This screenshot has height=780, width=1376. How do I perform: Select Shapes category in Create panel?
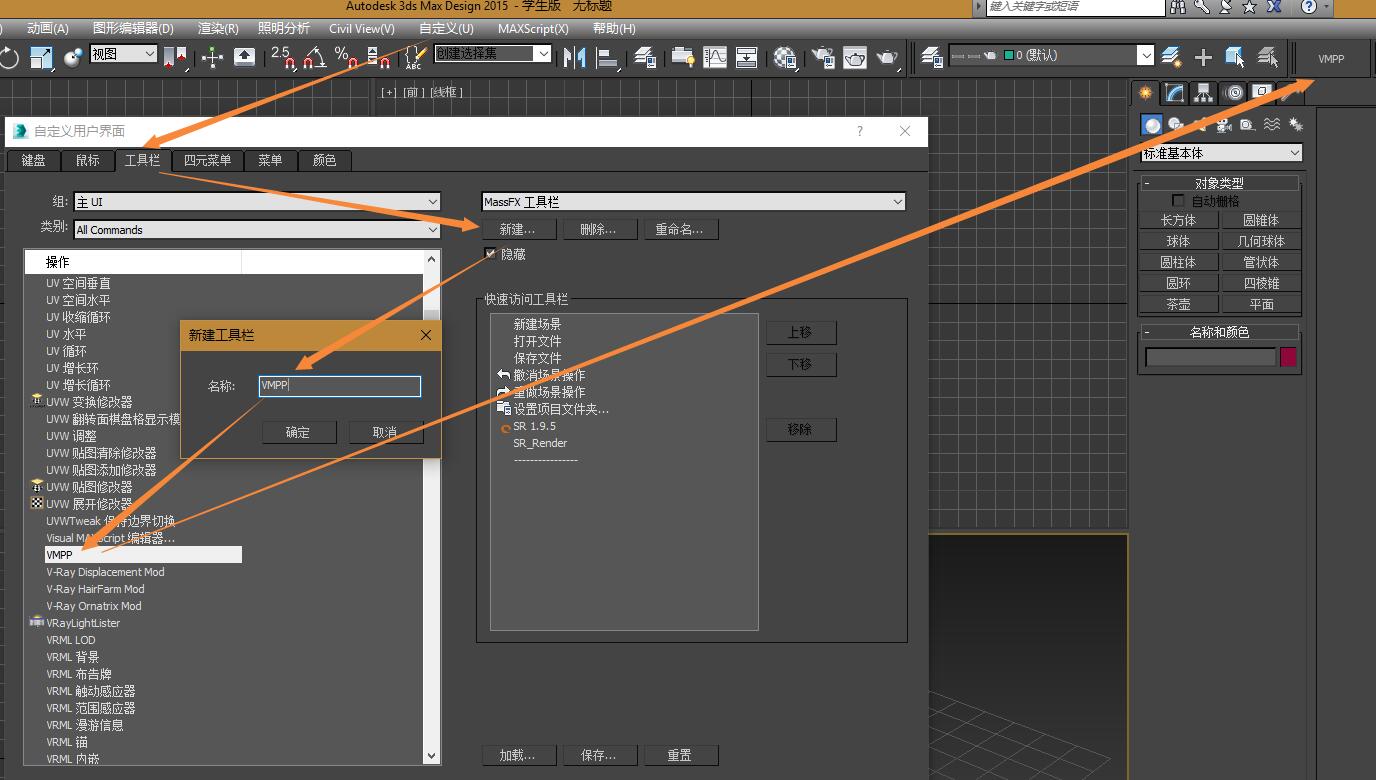(x=1176, y=125)
